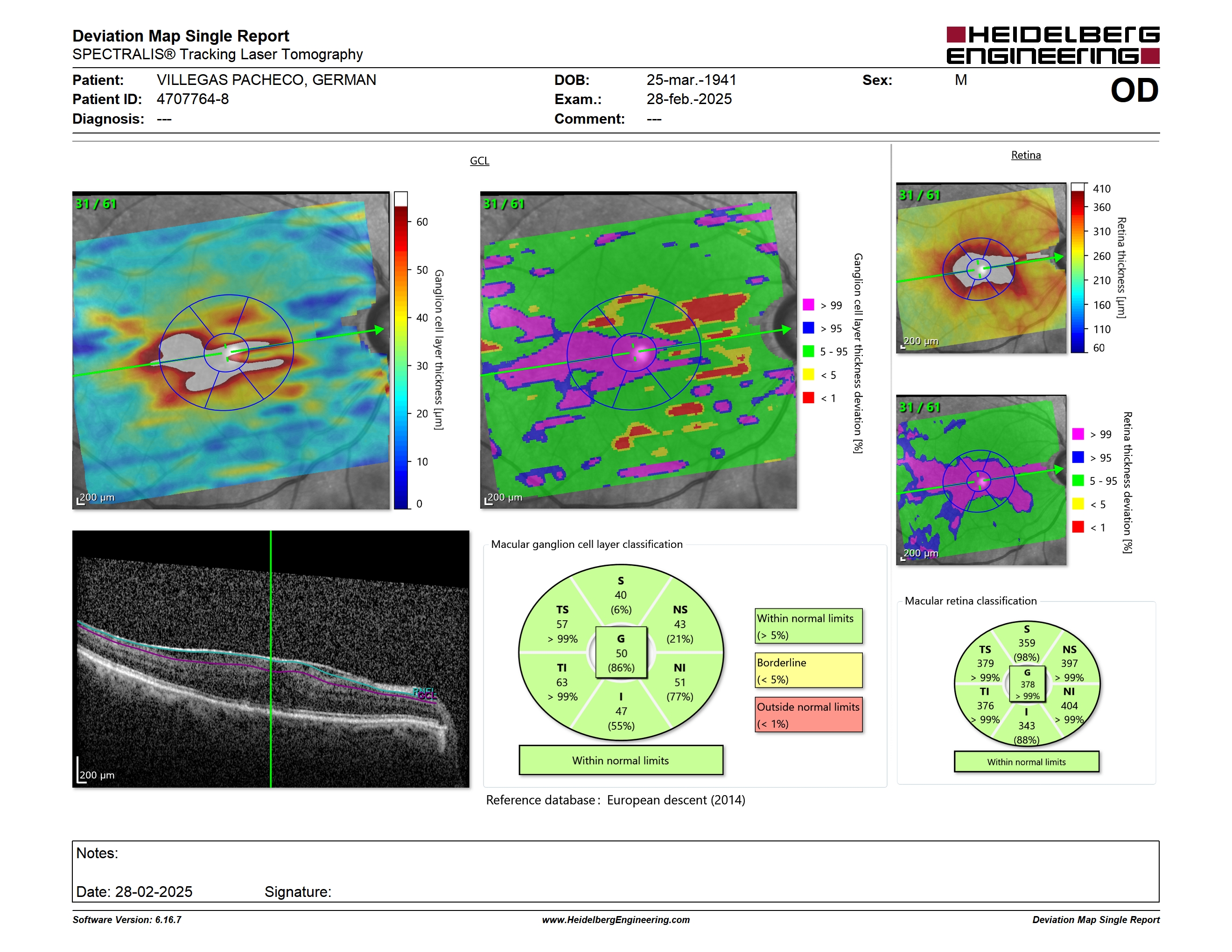
Task: Select the DOB value 25-mar.-1941
Action: tap(691, 80)
